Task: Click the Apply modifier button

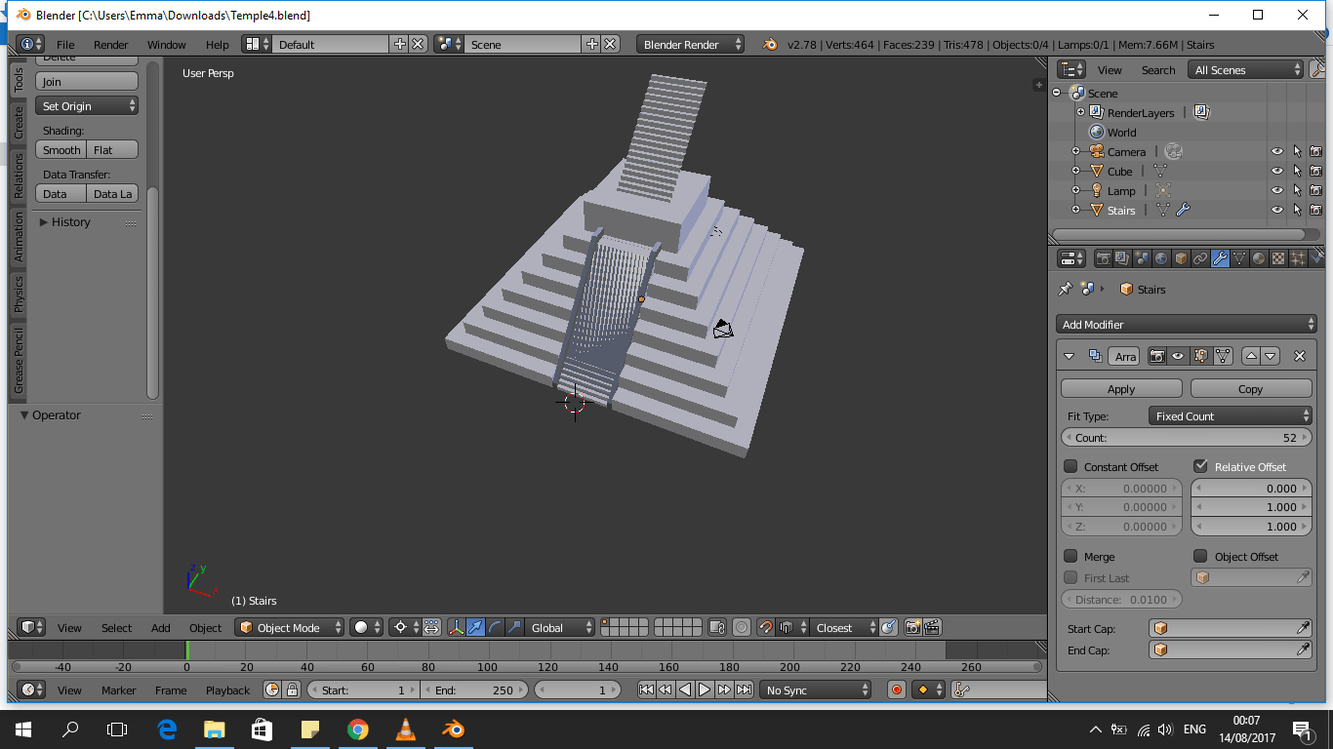Action: coord(1121,389)
